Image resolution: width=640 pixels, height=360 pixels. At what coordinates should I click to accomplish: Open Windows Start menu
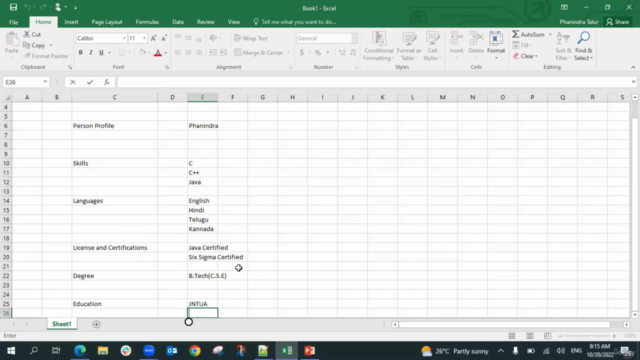(x=11, y=351)
